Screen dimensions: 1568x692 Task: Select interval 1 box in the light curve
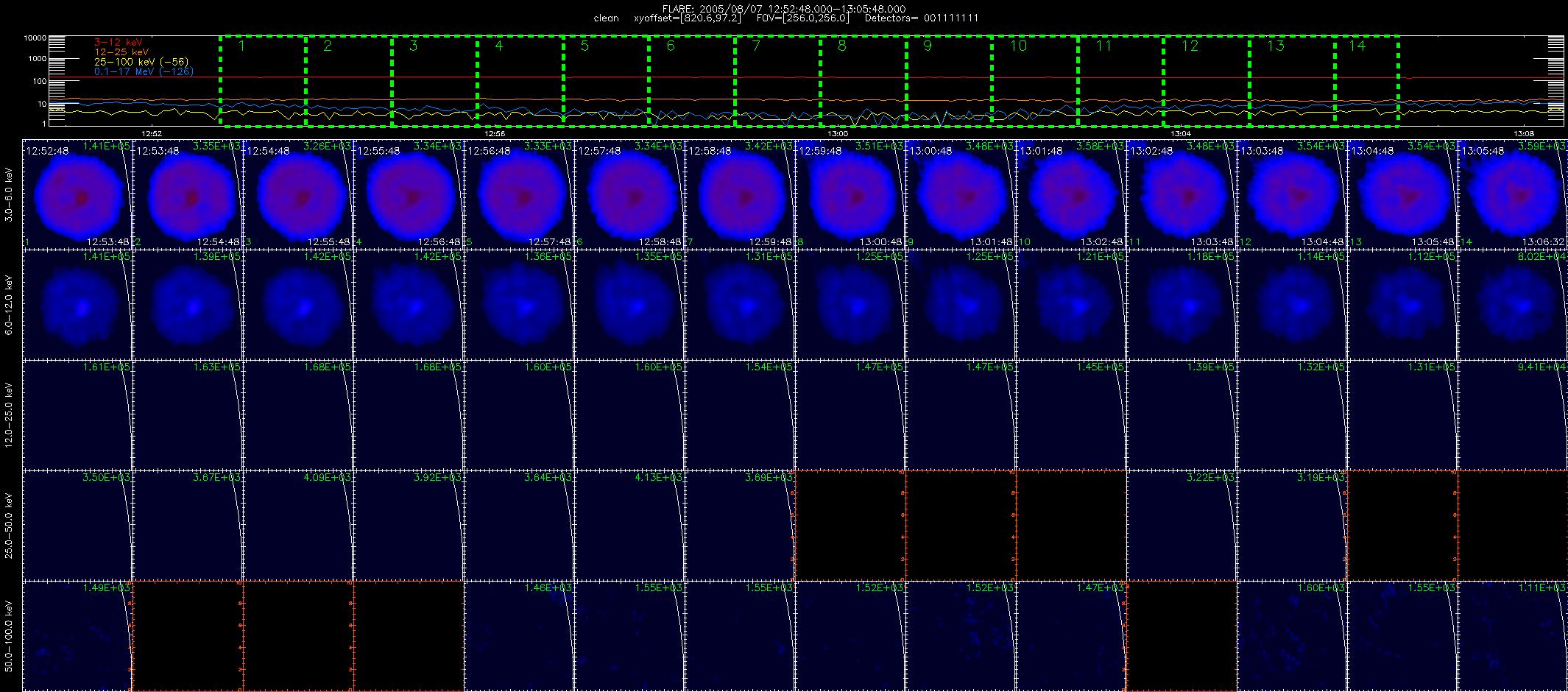(263, 81)
